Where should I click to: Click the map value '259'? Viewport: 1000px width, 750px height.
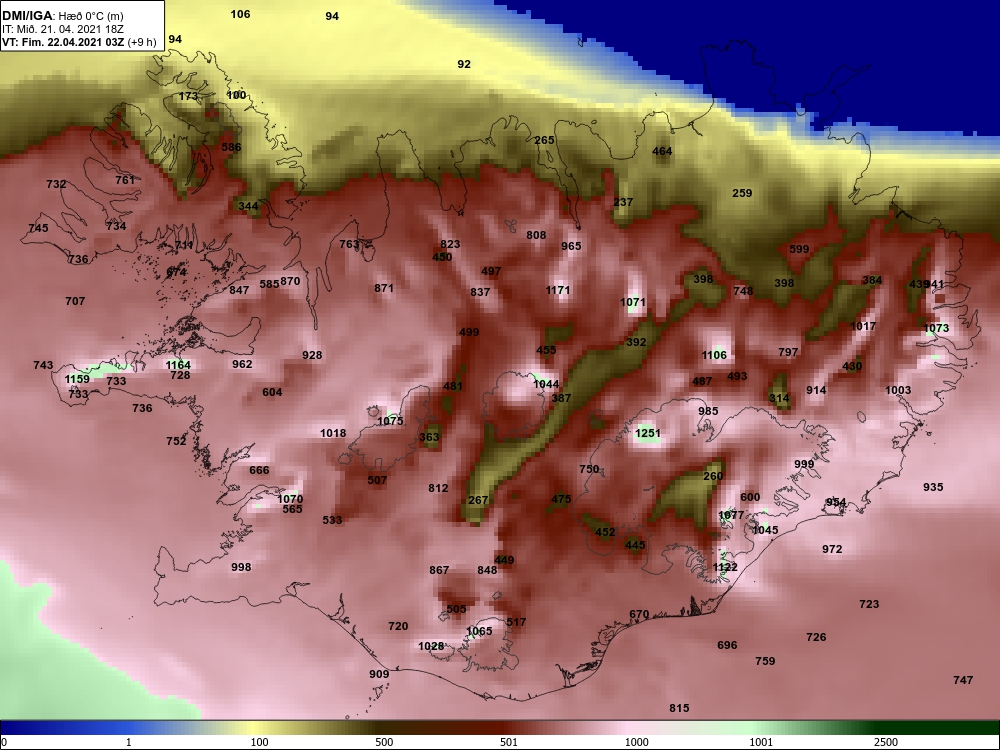pos(742,193)
